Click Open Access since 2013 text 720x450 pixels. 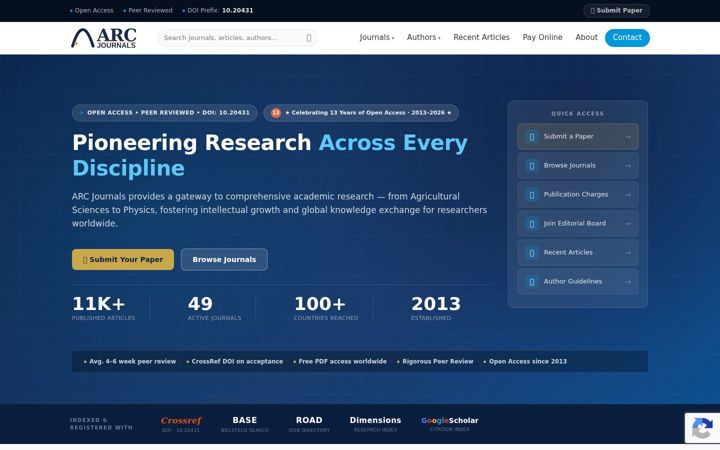pos(528,362)
